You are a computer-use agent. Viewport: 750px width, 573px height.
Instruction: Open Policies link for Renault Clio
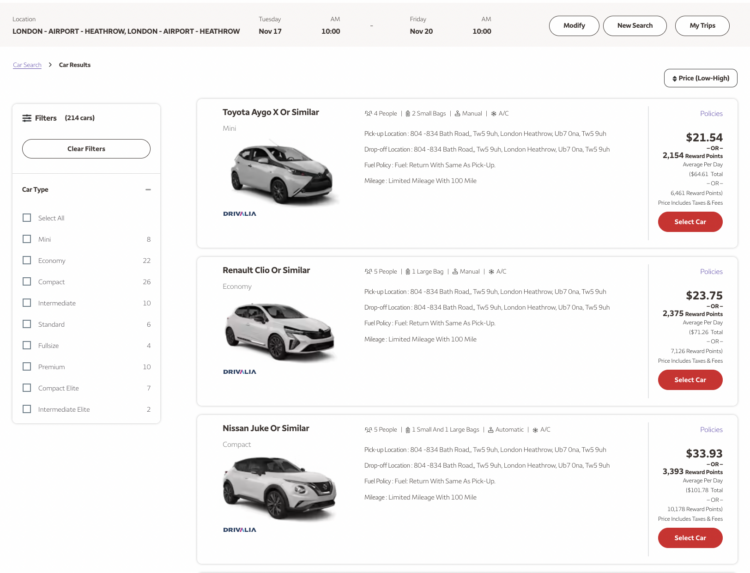point(711,272)
